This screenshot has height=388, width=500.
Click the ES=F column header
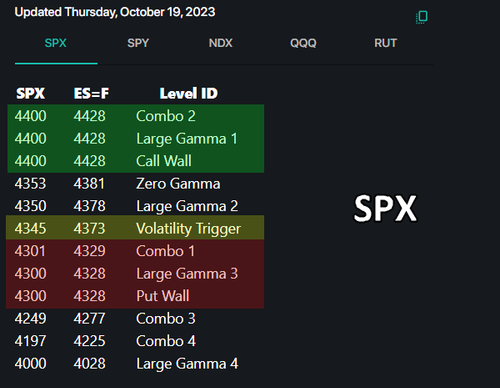(91, 93)
